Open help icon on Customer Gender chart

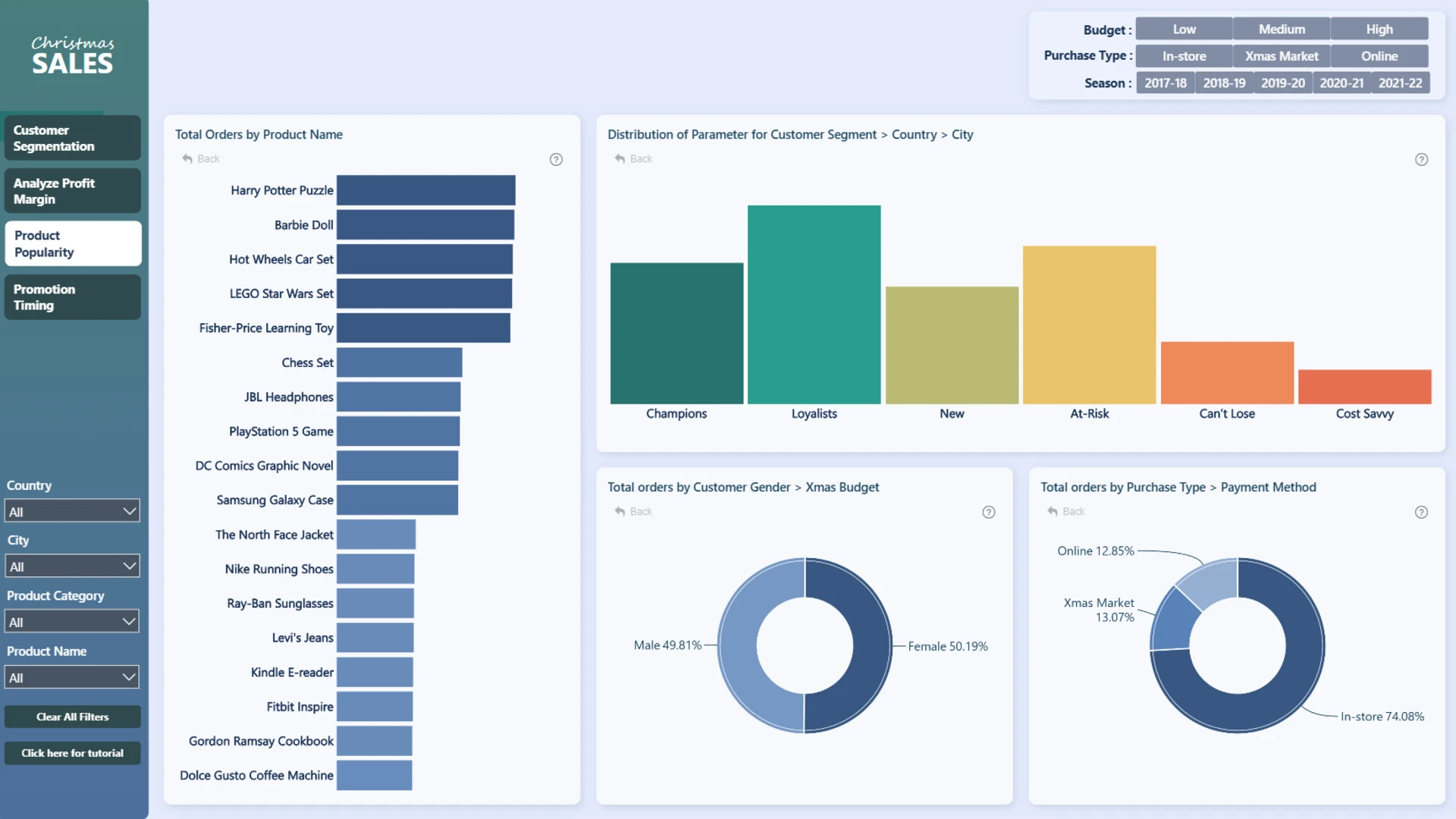tap(988, 512)
